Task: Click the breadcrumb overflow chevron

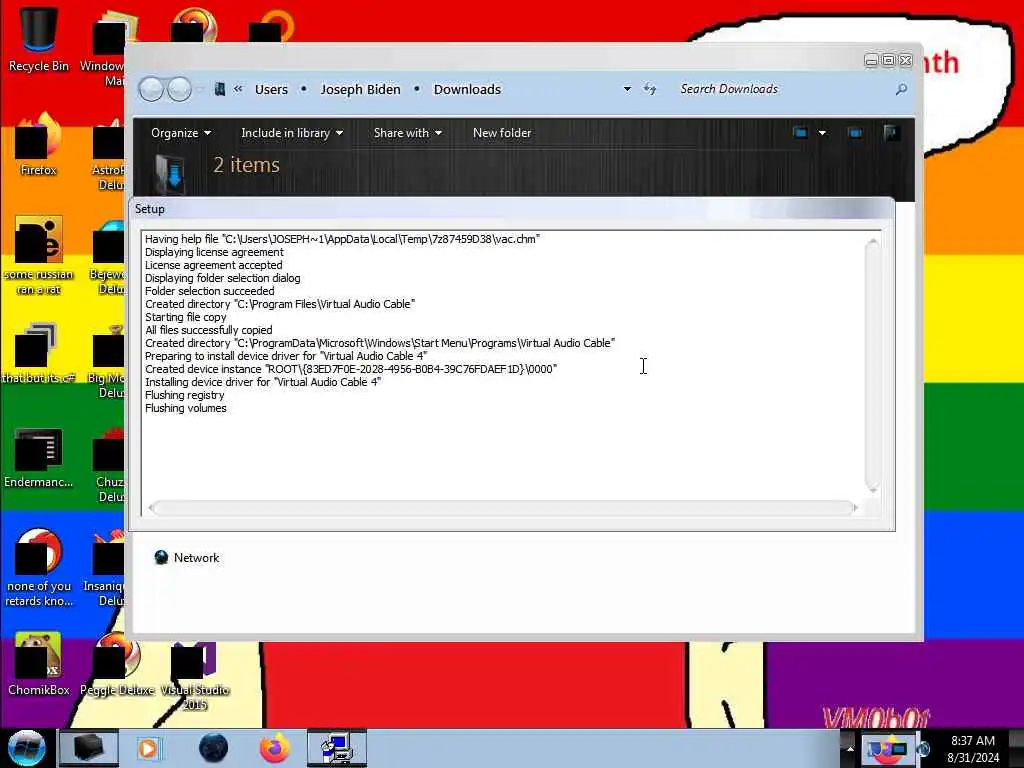Action: 238,89
